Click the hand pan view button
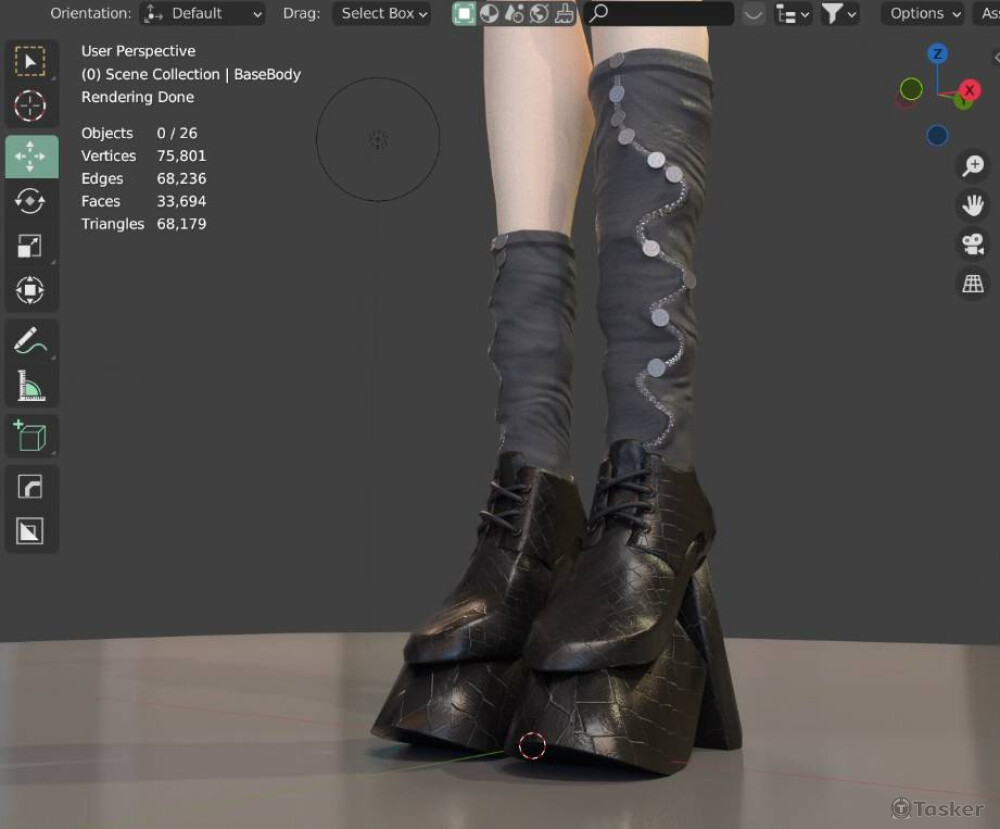This screenshot has height=829, width=1000. click(x=972, y=205)
